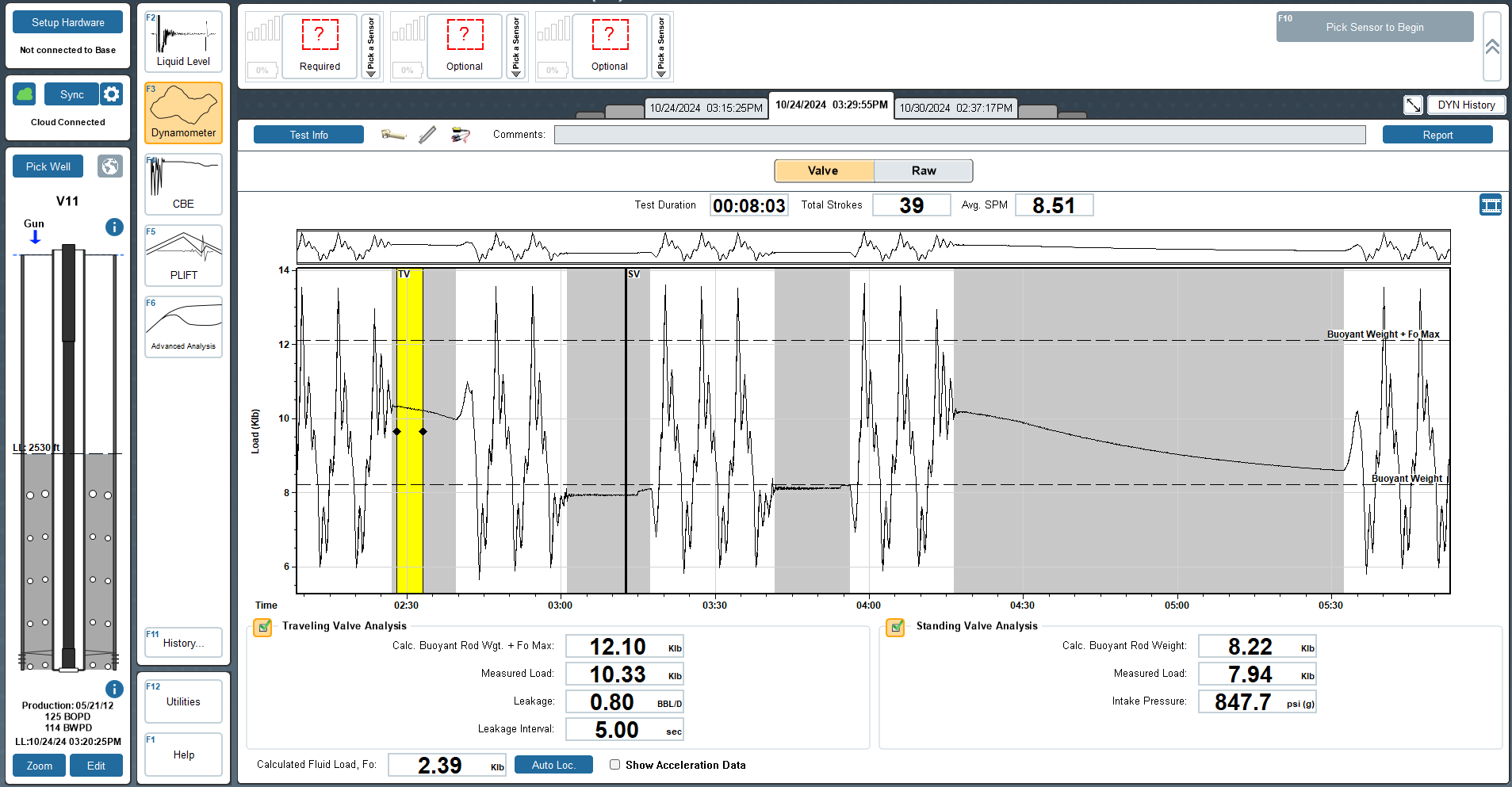The height and width of the screenshot is (787, 1512).
Task: Expand the Required sensor picker dropdown
Action: click(370, 47)
